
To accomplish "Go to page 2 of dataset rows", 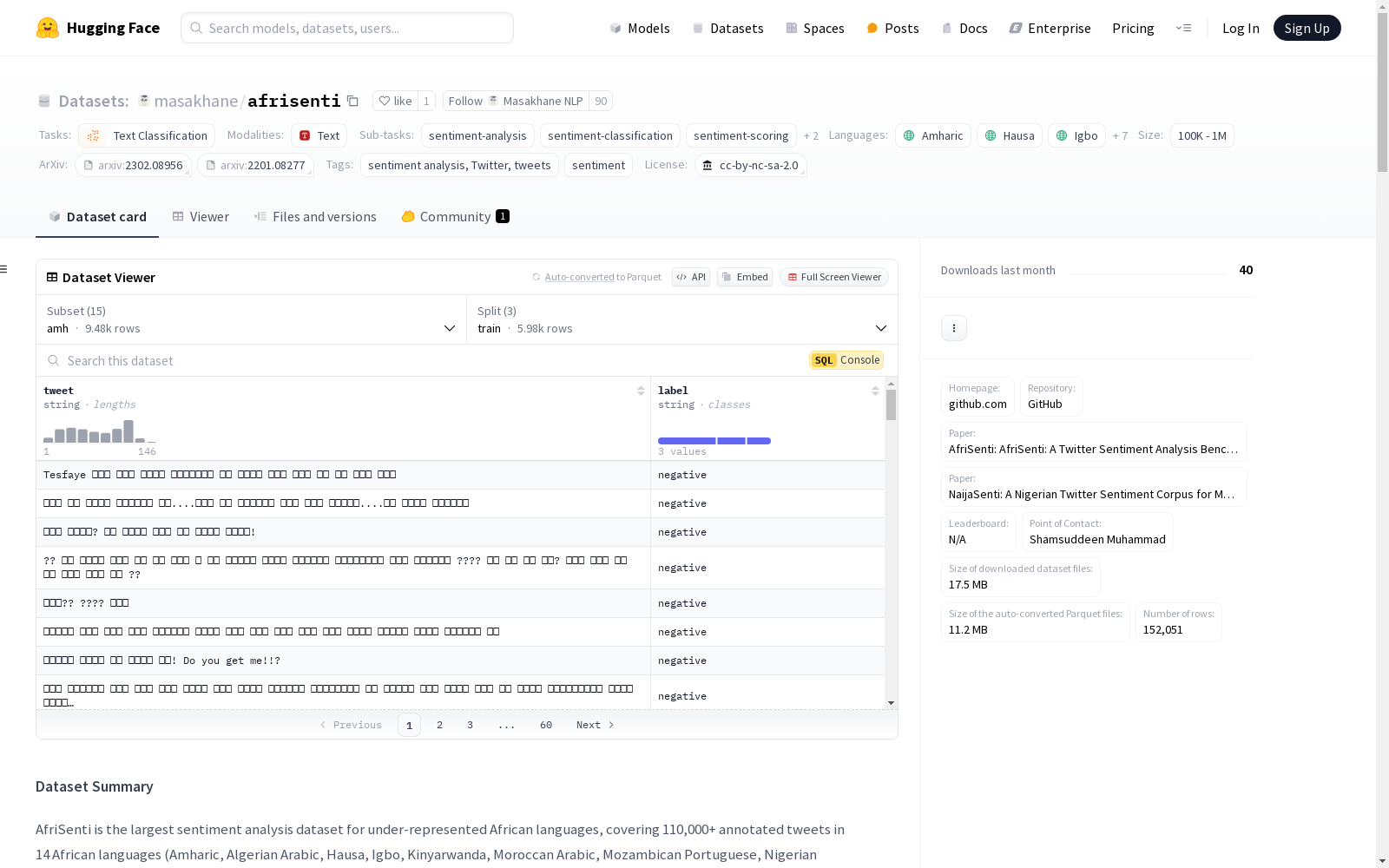I will [x=439, y=725].
